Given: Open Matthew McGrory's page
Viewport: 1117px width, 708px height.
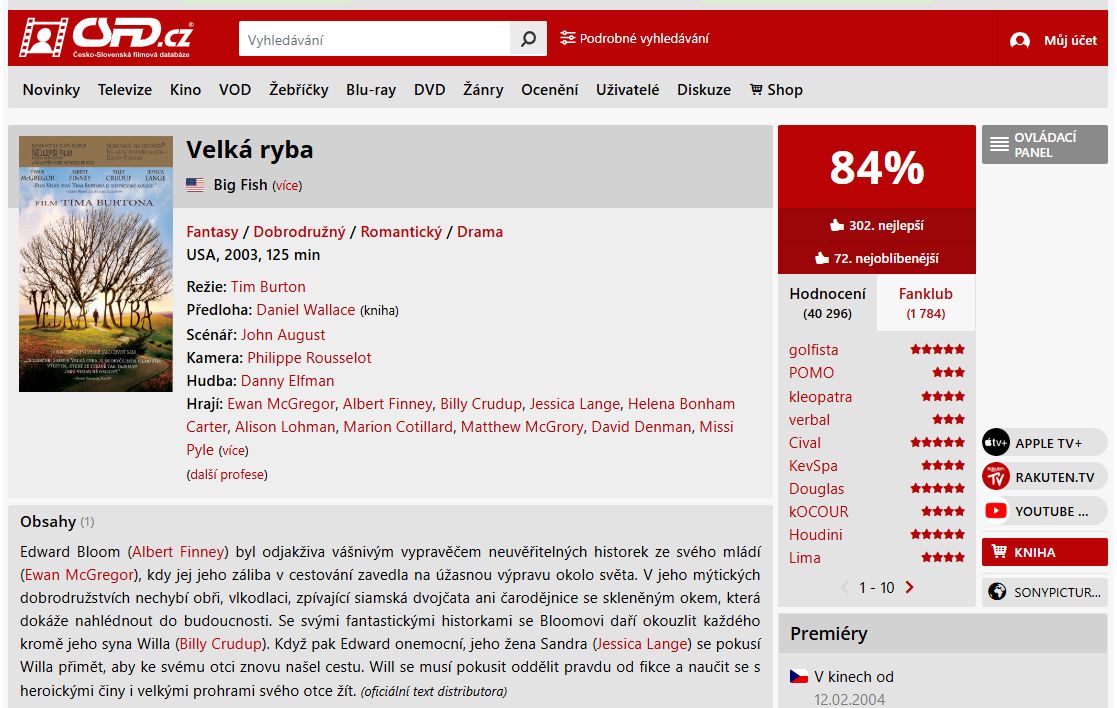Looking at the screenshot, I should [522, 427].
